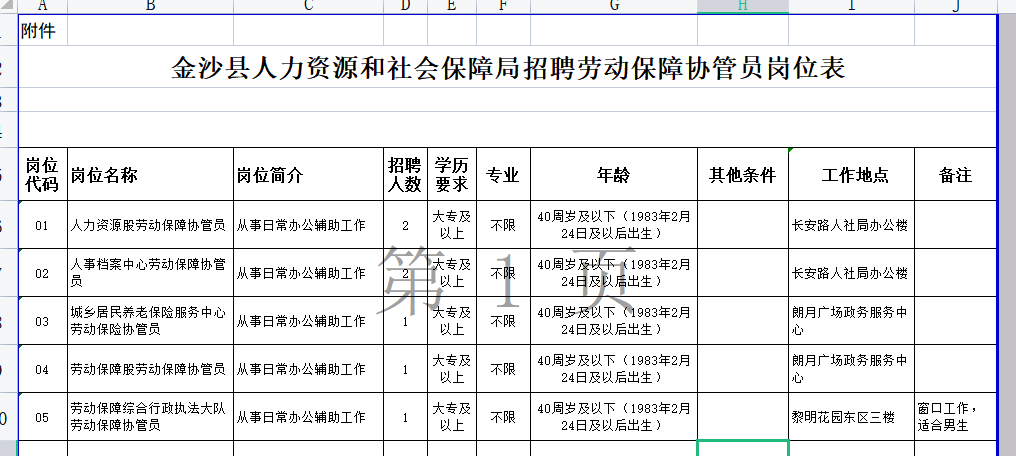Screen dimensions: 1016x456
Task: Select the 40周岁及以下 age cell for position 04
Action: 614,369
